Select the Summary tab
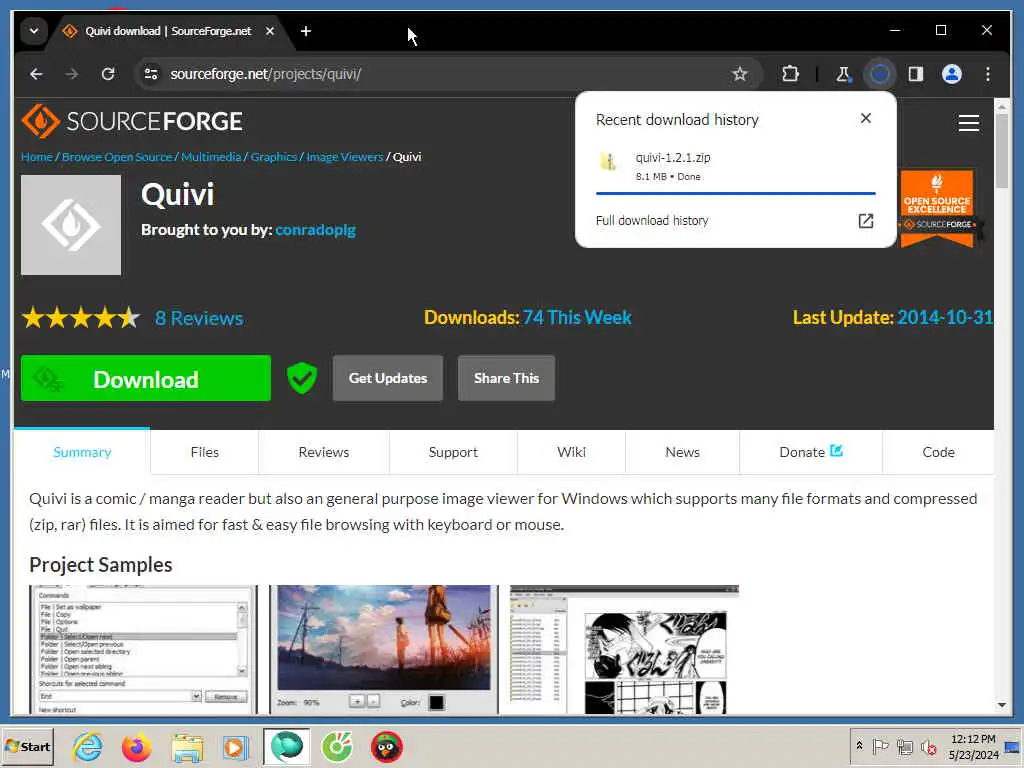Viewport: 1024px width, 768px height. [x=82, y=452]
